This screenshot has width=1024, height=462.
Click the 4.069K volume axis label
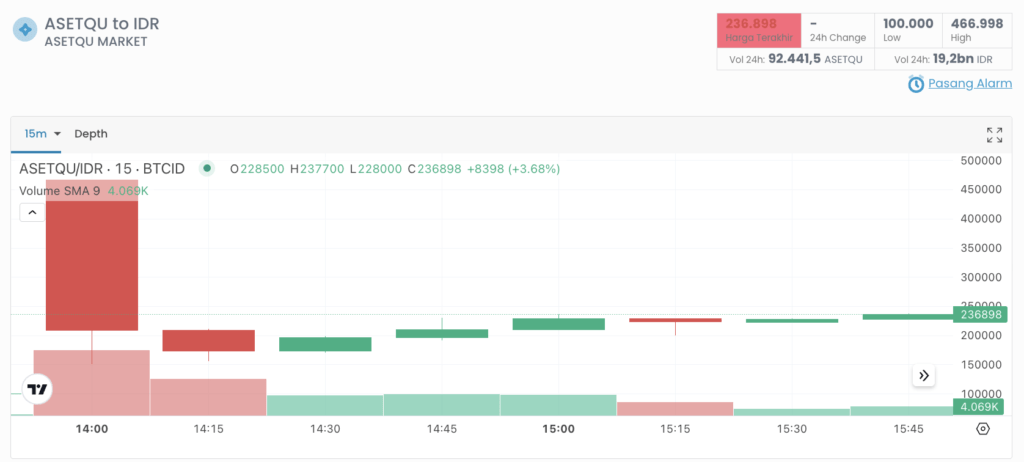(x=980, y=407)
